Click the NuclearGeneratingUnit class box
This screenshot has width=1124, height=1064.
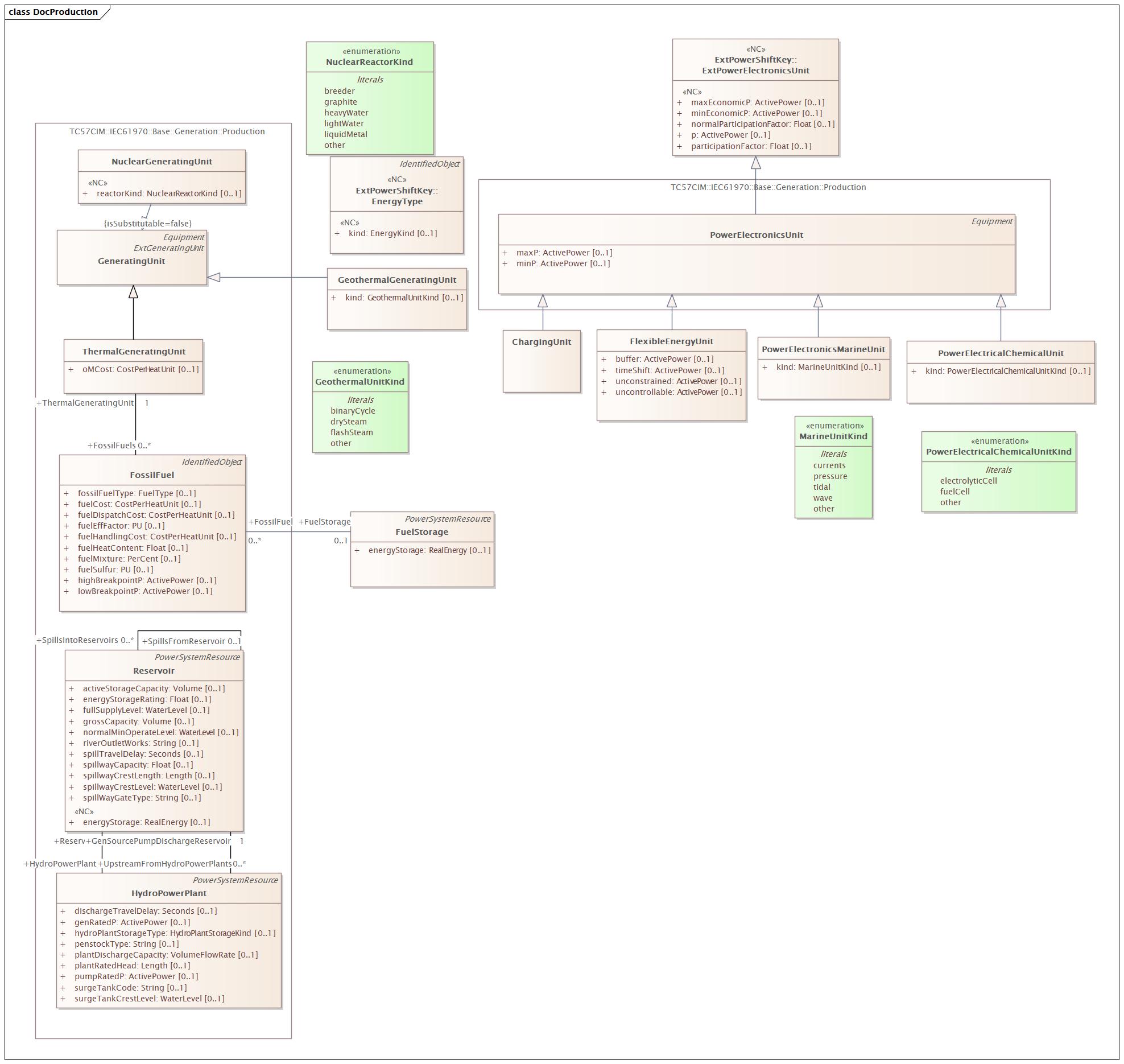tap(162, 161)
